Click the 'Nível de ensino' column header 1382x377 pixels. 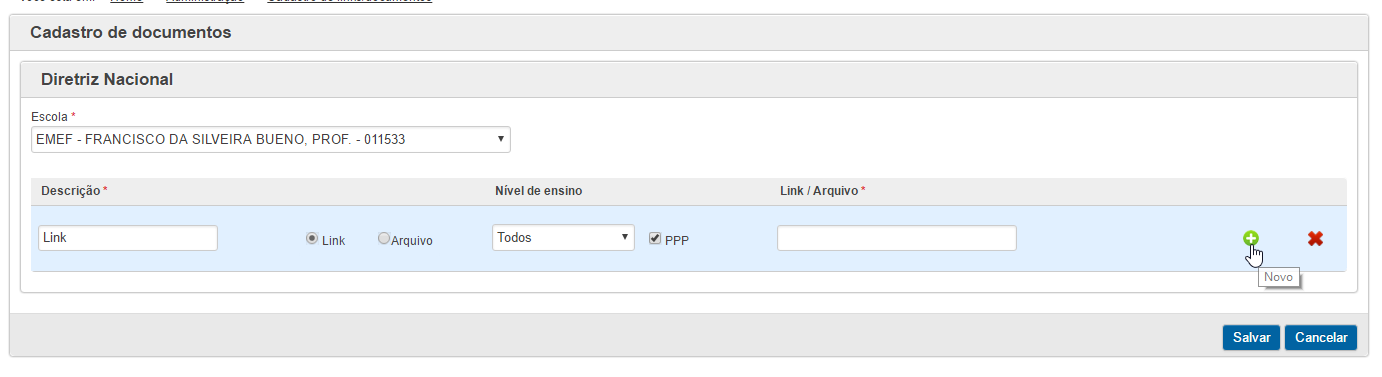[x=539, y=190]
